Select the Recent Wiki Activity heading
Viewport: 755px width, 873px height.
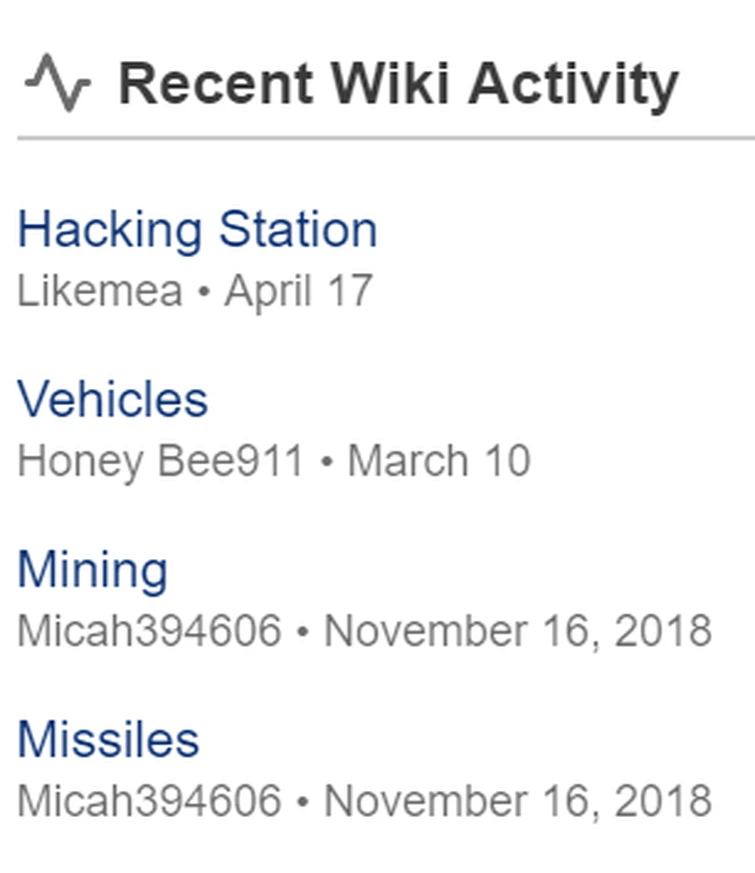(400, 83)
